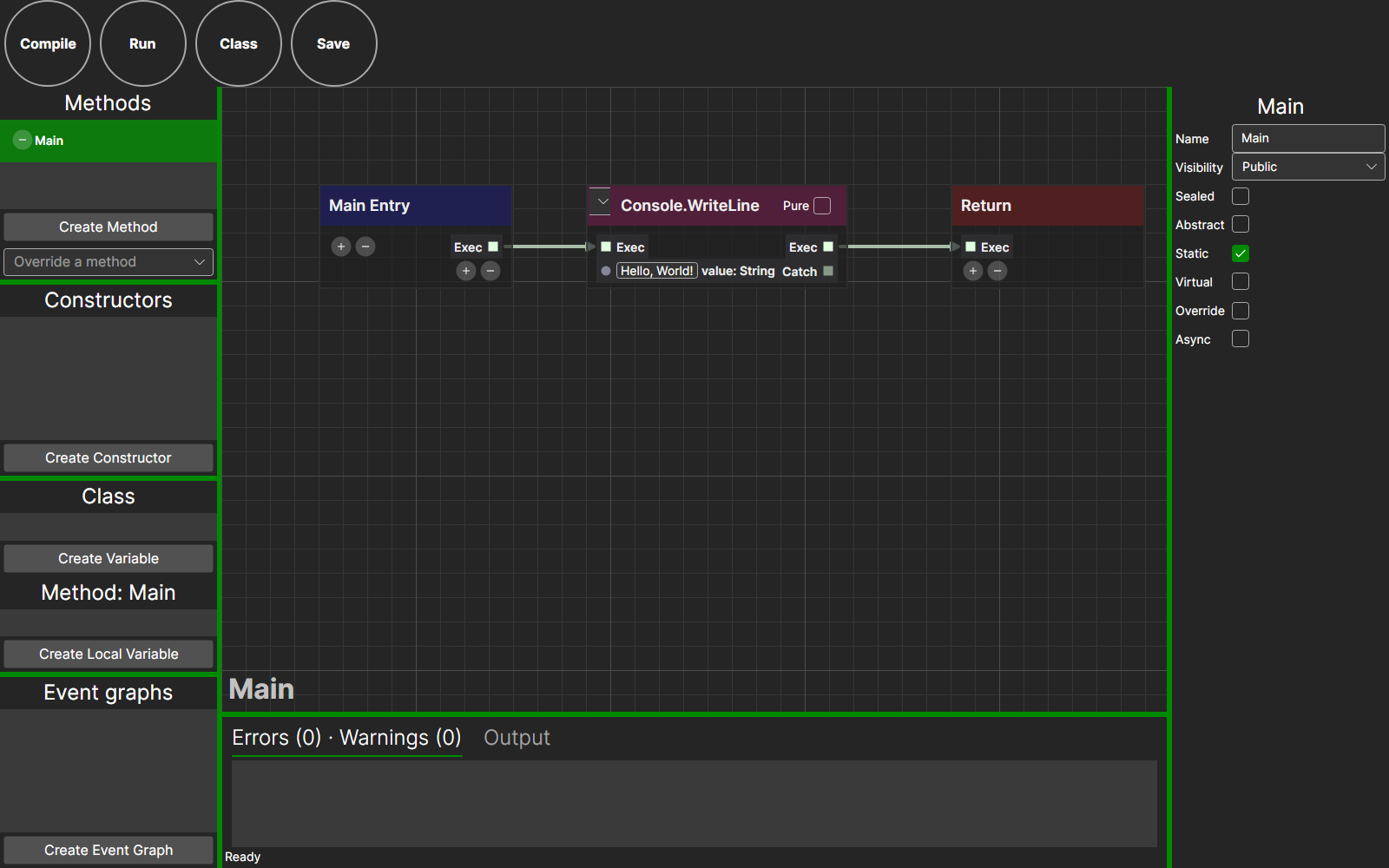Click the value String input pin
The height and width of the screenshot is (868, 1389).
point(606,271)
